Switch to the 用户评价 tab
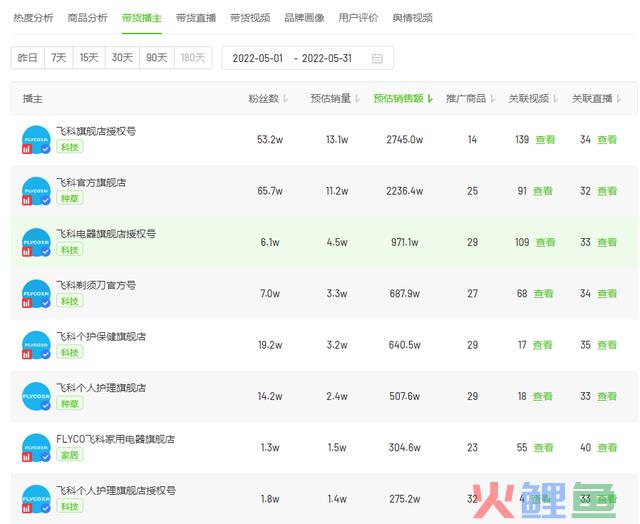Image resolution: width=640 pixels, height=524 pixels. pos(358,18)
